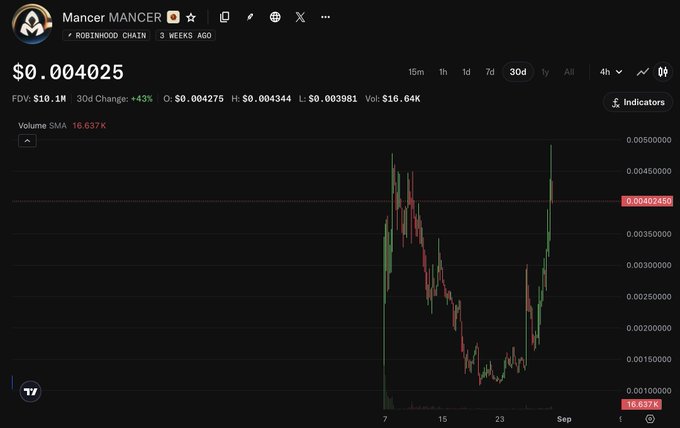680x428 pixels.
Task: Click the 15 date axis label
Action: (x=442, y=419)
